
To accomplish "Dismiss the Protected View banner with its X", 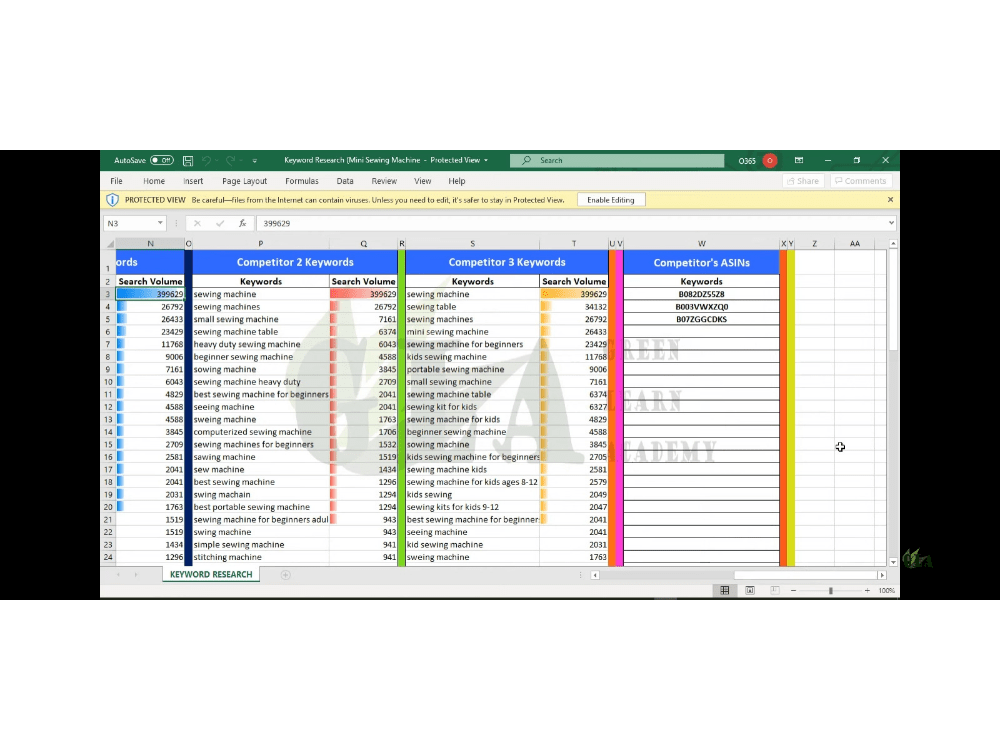I will pyautogui.click(x=889, y=199).
